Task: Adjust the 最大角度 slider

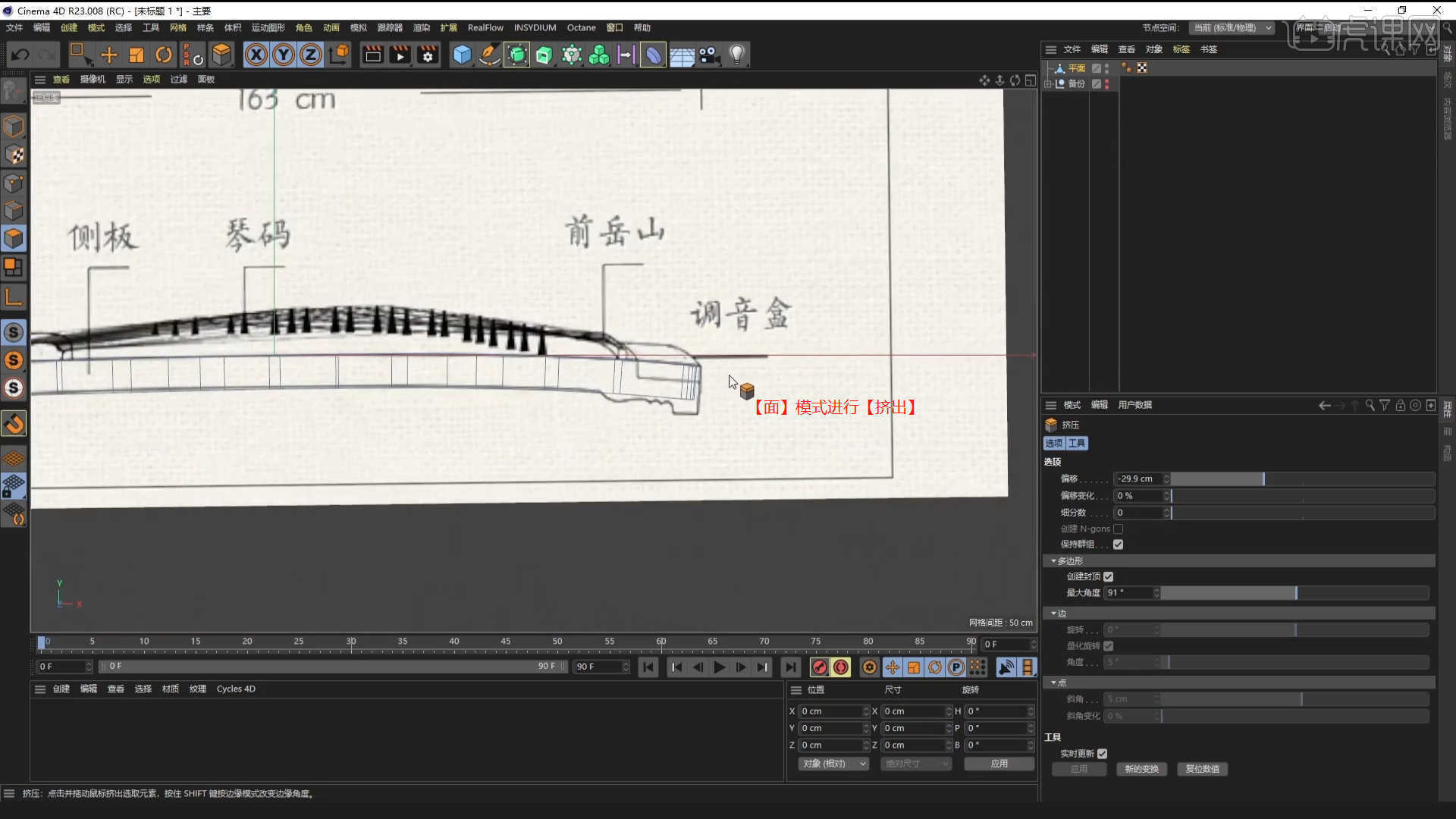Action: [x=1294, y=593]
